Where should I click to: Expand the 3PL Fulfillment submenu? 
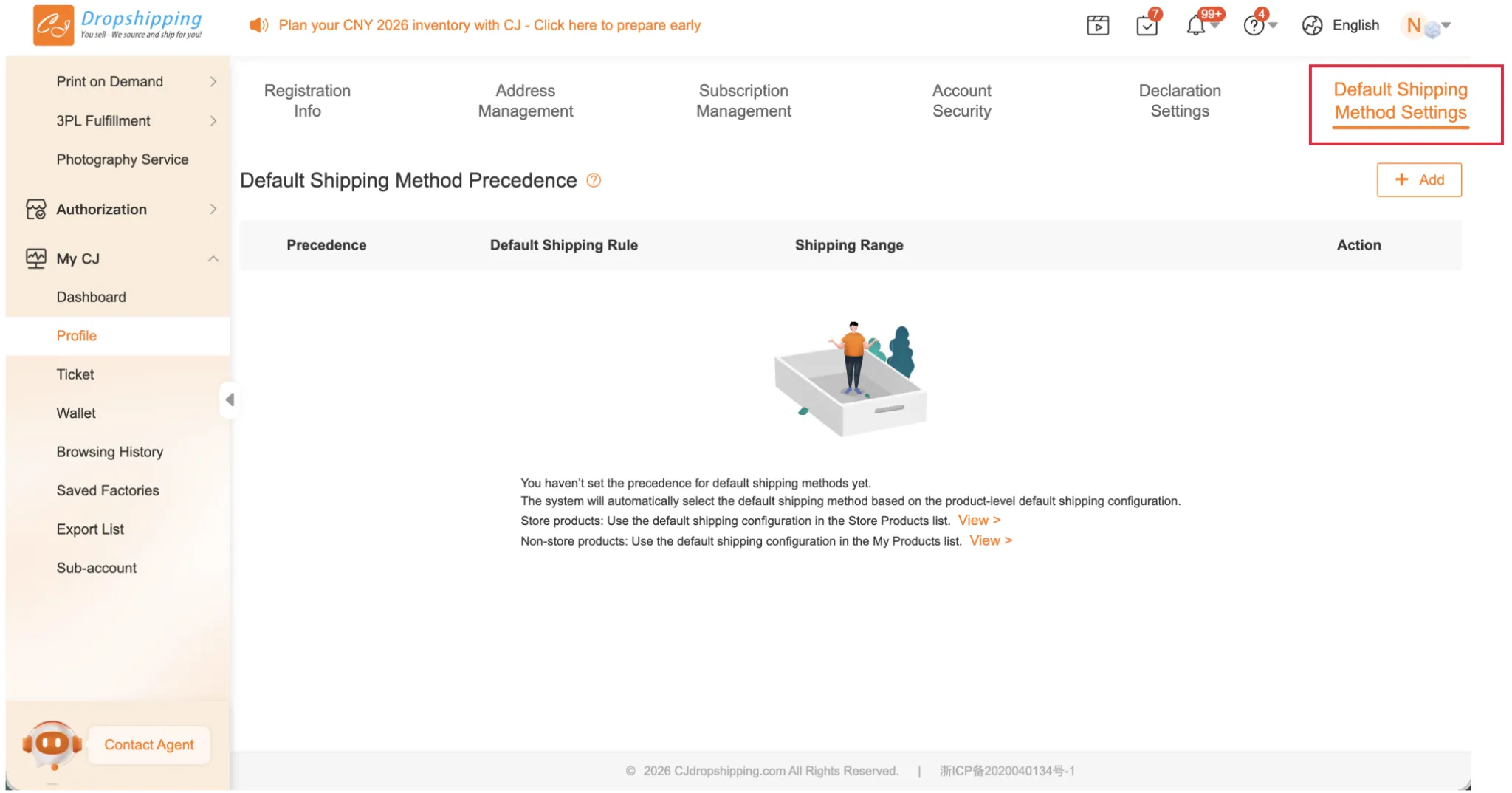[x=213, y=121]
